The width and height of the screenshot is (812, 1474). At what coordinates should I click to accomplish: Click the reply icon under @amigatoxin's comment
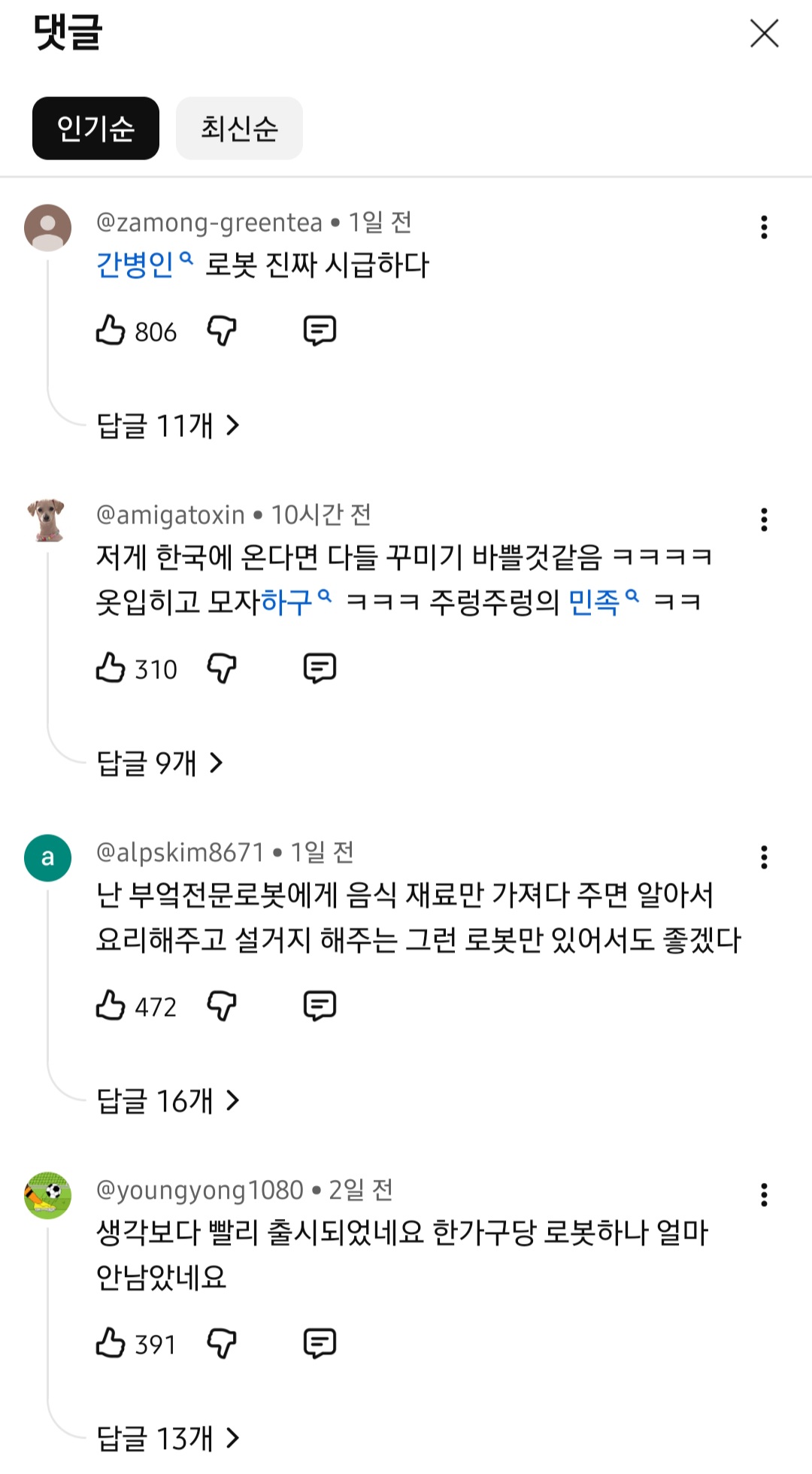(x=320, y=668)
